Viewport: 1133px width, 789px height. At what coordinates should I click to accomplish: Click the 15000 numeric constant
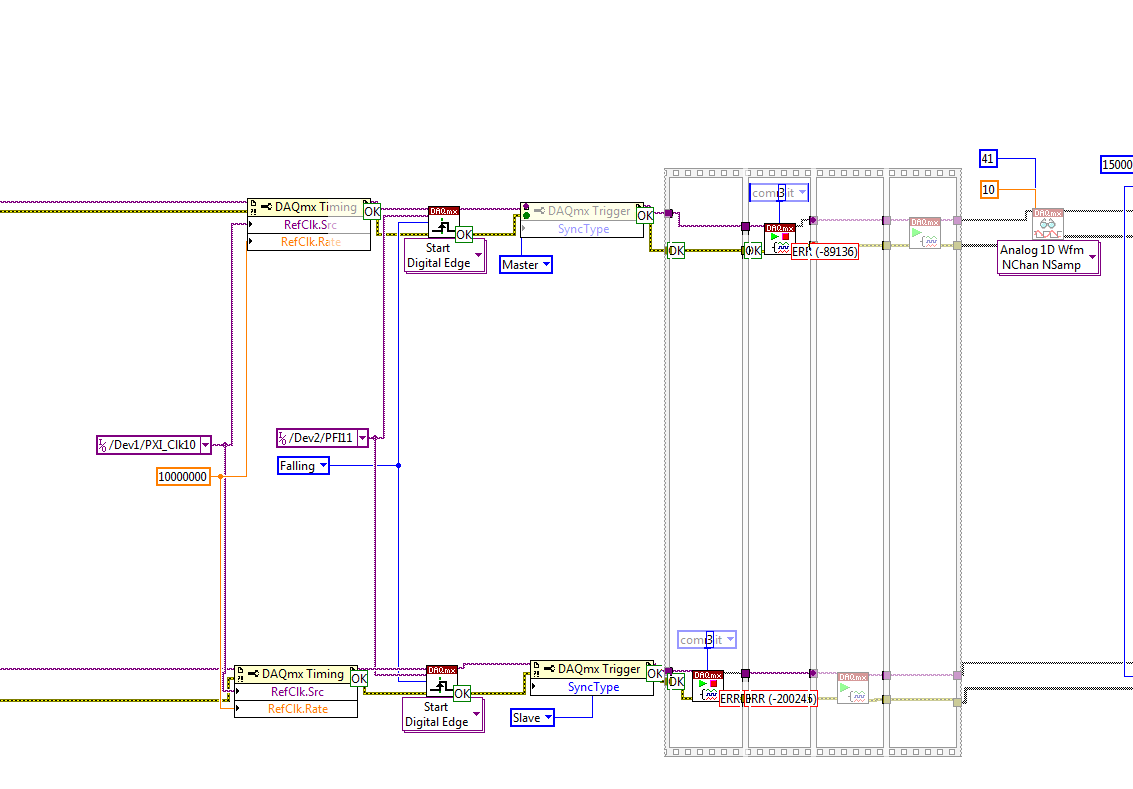[x=1117, y=165]
